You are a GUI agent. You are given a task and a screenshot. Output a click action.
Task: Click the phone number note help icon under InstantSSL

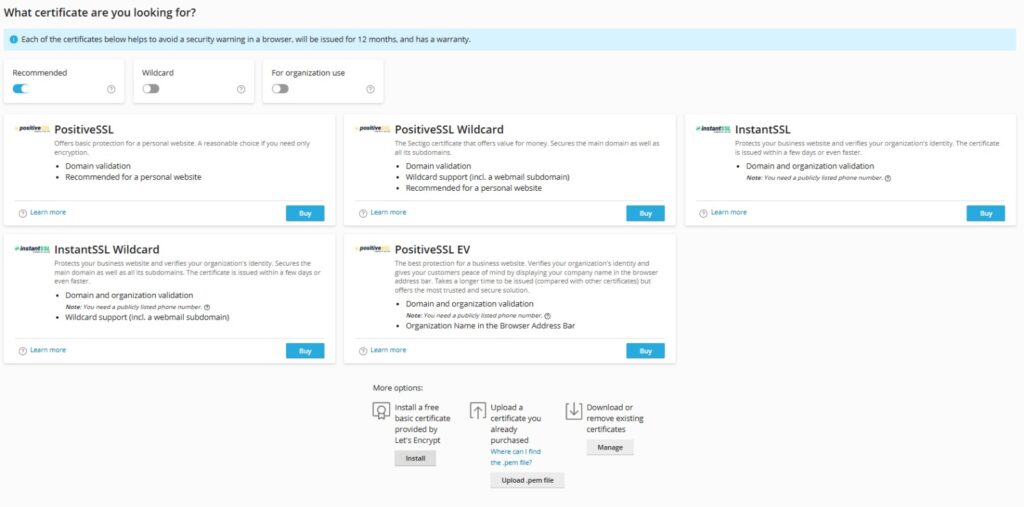(888, 178)
